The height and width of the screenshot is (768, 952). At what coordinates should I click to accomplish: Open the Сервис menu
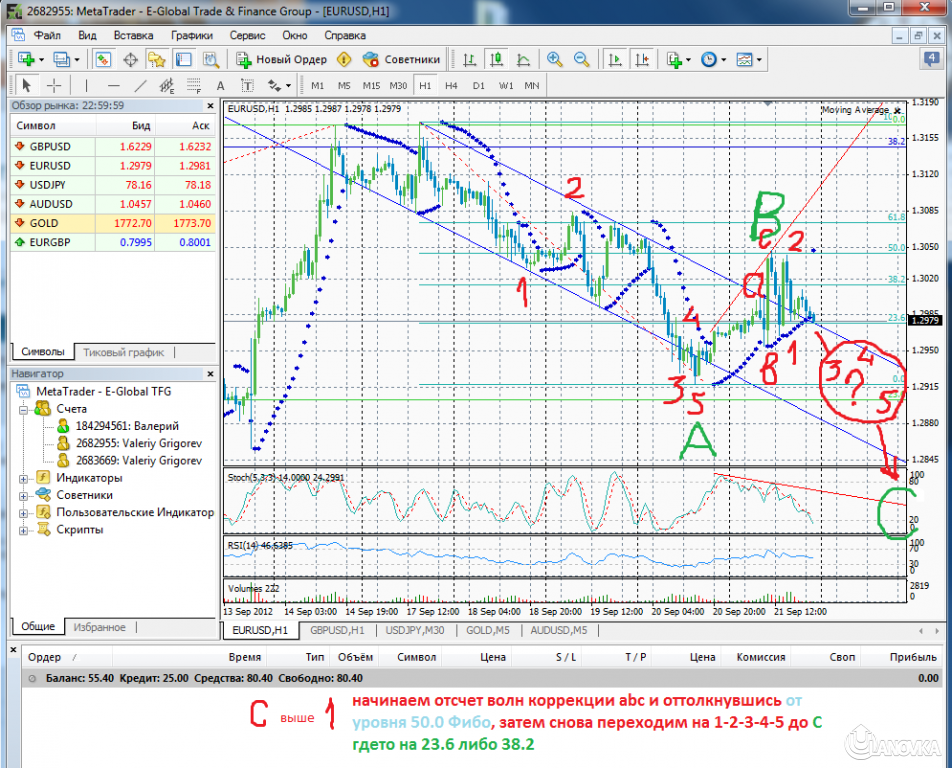[x=246, y=34]
